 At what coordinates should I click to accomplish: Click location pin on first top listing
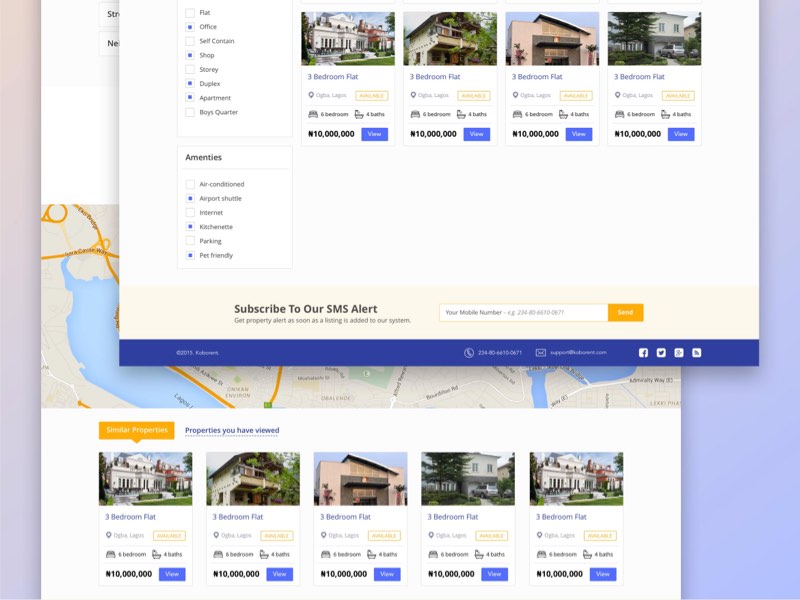[x=311, y=95]
